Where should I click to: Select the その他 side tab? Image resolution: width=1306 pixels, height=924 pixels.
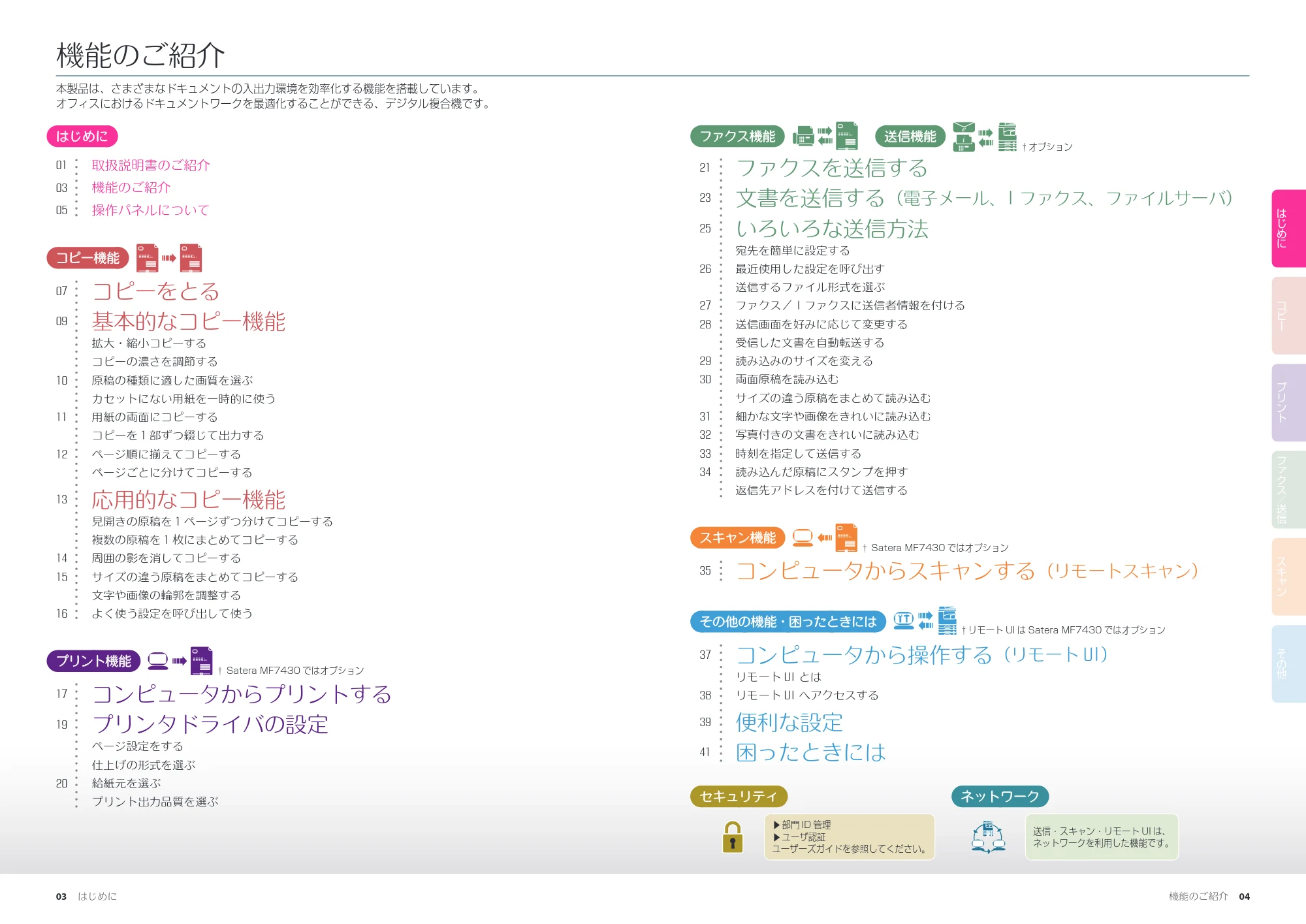[x=1288, y=663]
